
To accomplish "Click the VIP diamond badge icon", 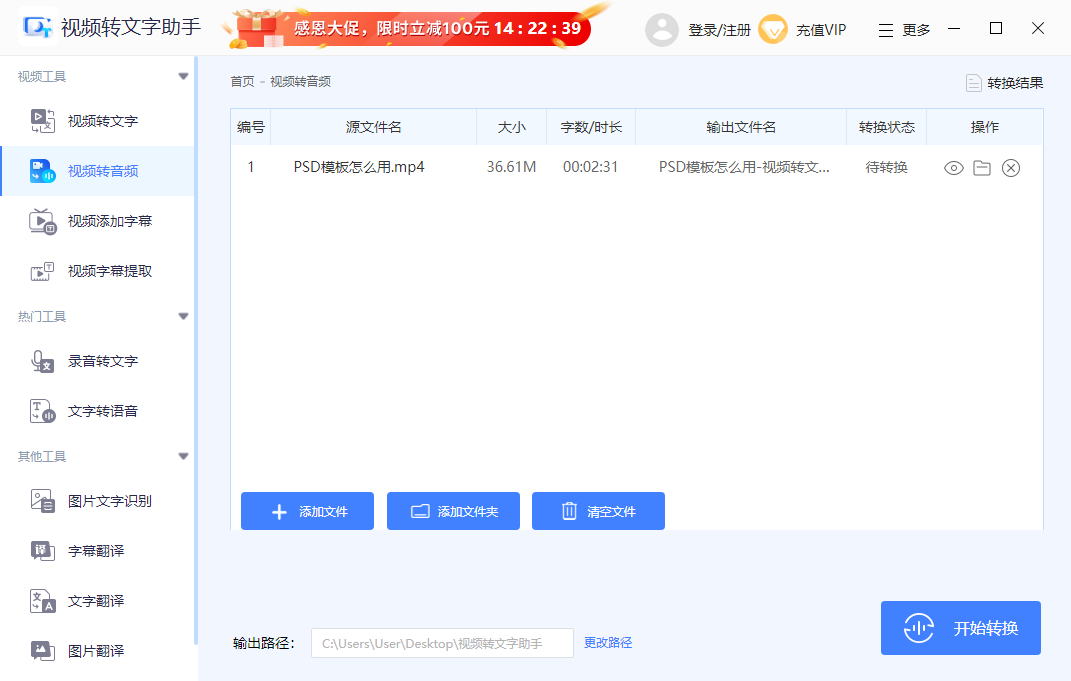I will coord(773,29).
